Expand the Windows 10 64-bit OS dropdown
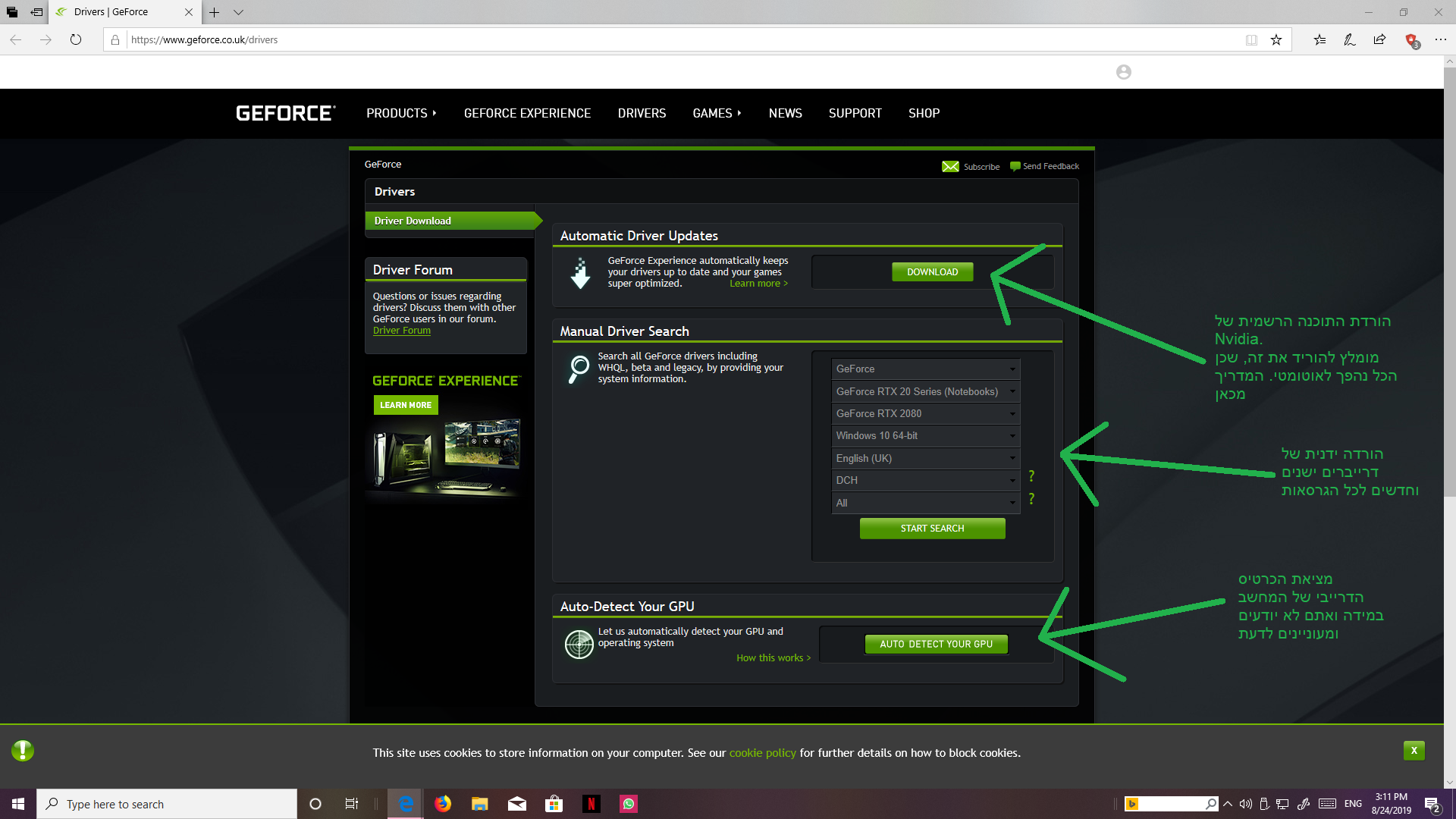Screen dimensions: 1456x819 [925, 436]
